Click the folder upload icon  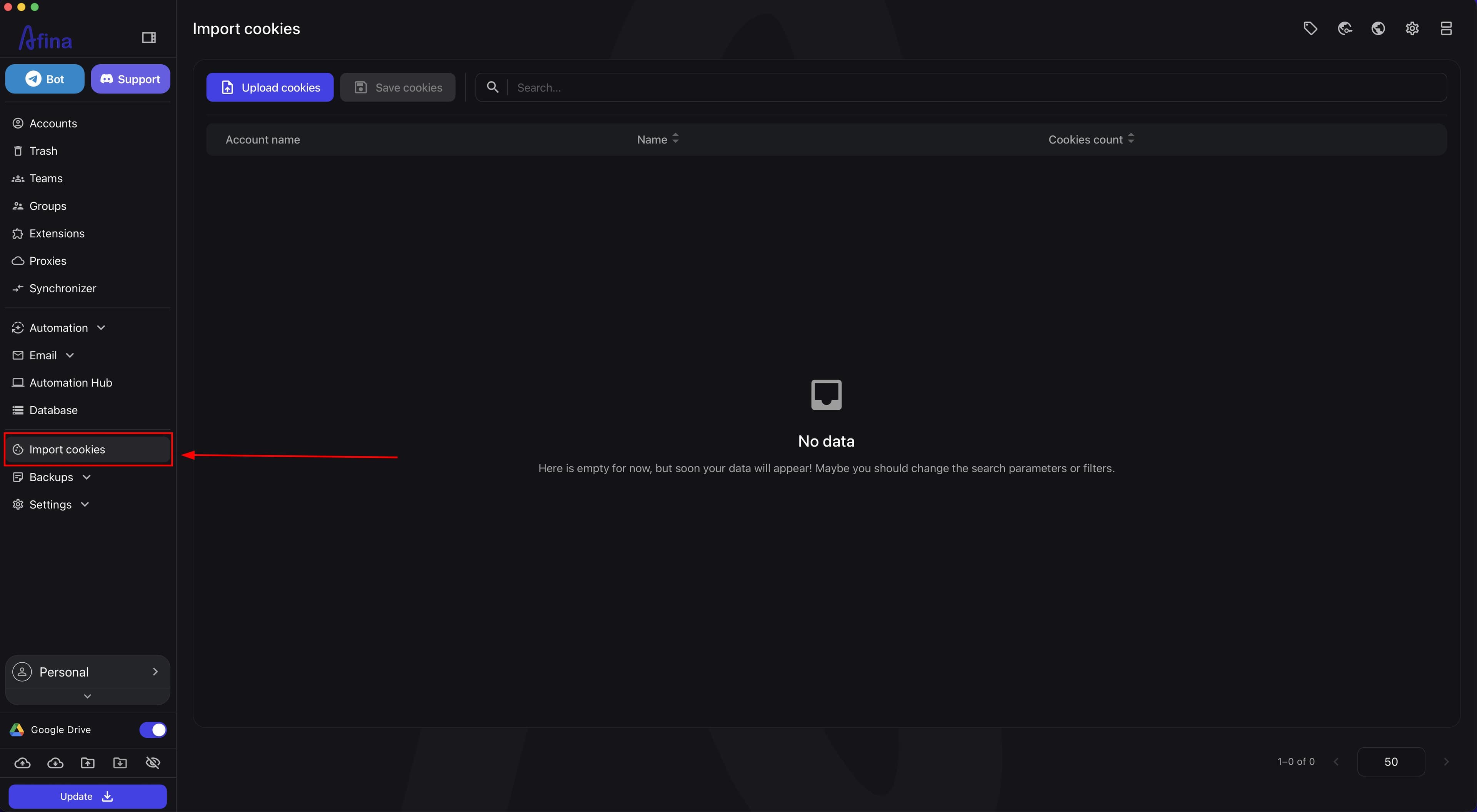click(88, 763)
